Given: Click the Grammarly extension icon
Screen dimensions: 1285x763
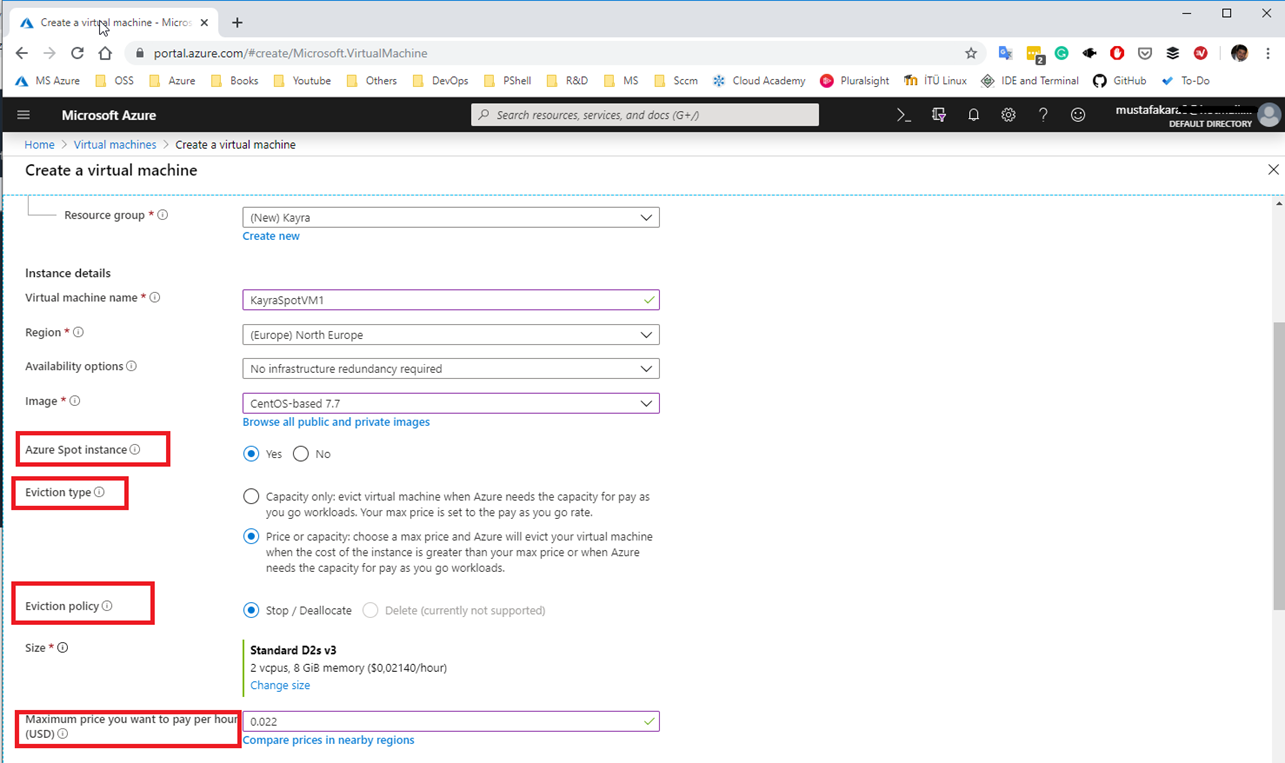Looking at the screenshot, I should [1062, 53].
